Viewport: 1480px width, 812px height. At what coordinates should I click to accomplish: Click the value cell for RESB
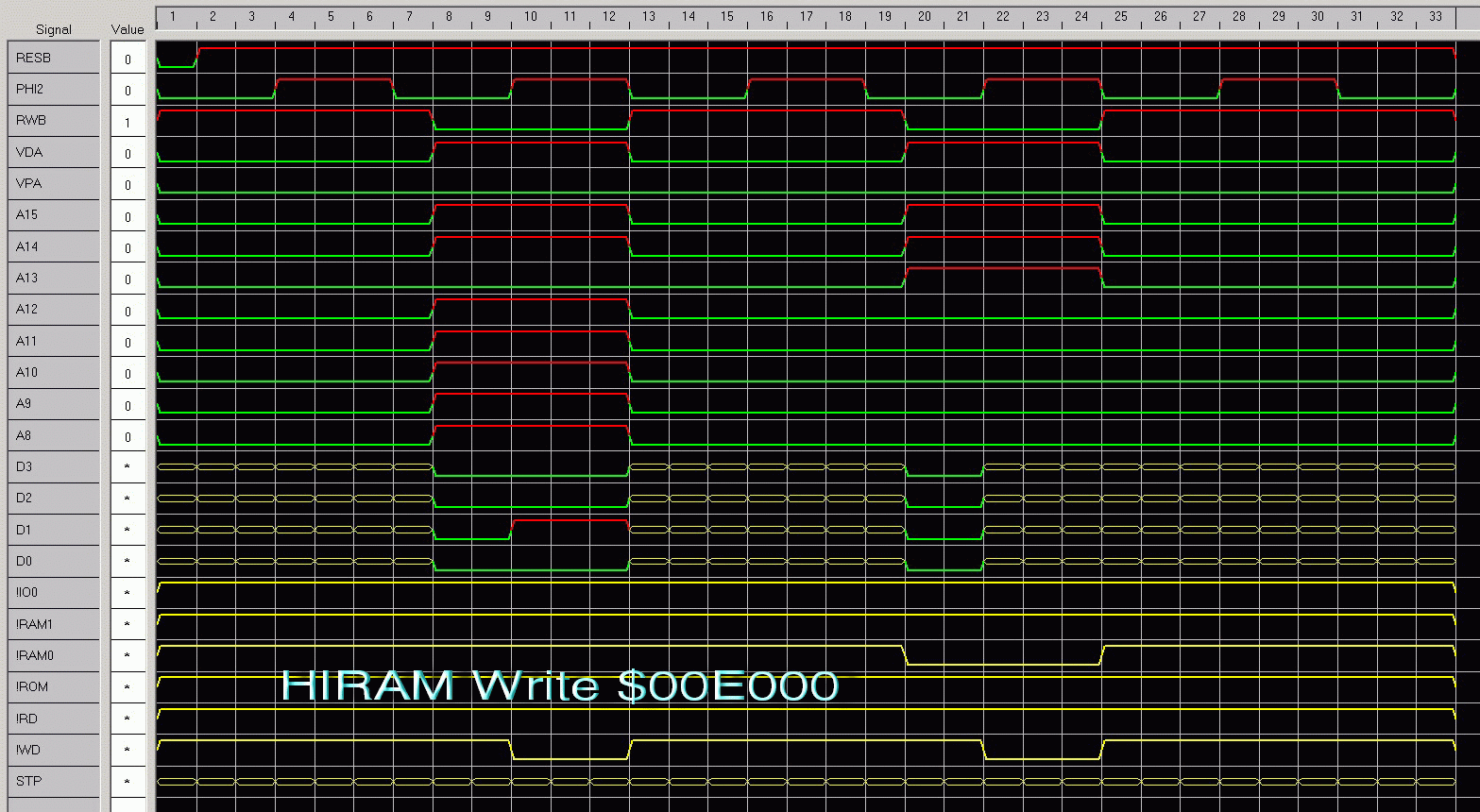[x=128, y=59]
